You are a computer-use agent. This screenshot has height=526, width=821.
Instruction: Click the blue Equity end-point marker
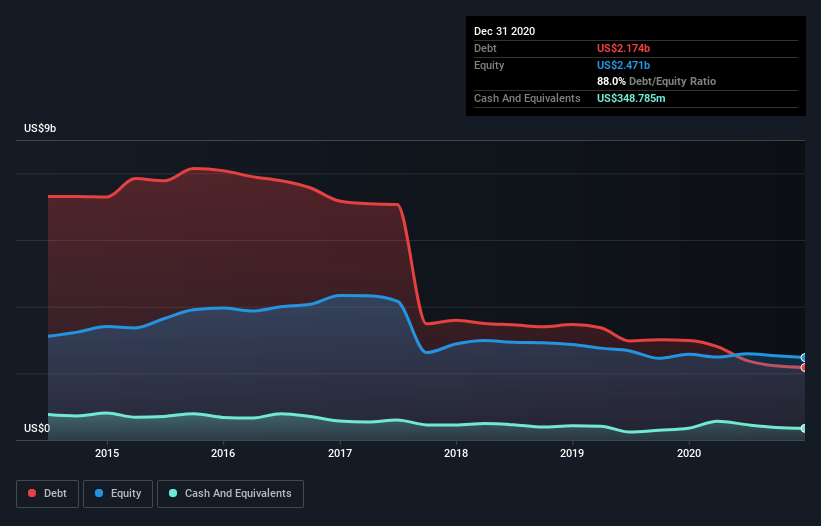[x=804, y=357]
